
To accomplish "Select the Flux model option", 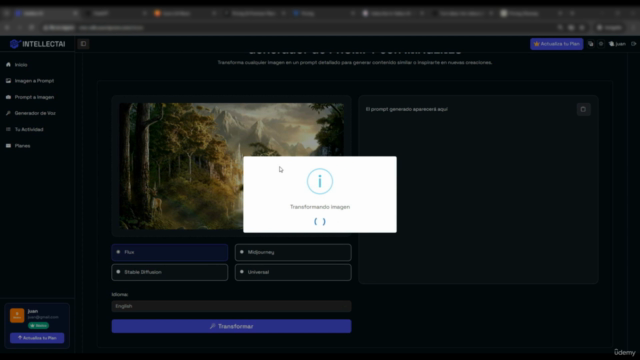I will point(170,252).
